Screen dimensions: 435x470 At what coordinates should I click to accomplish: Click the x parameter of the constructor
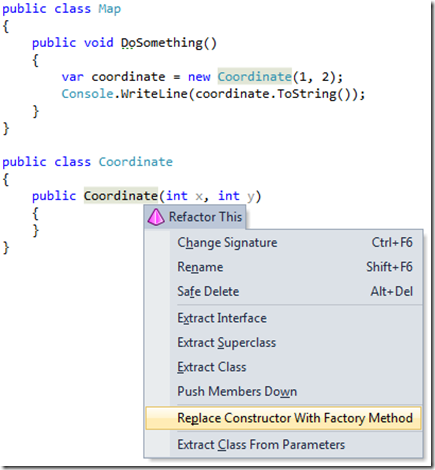click(x=199, y=197)
